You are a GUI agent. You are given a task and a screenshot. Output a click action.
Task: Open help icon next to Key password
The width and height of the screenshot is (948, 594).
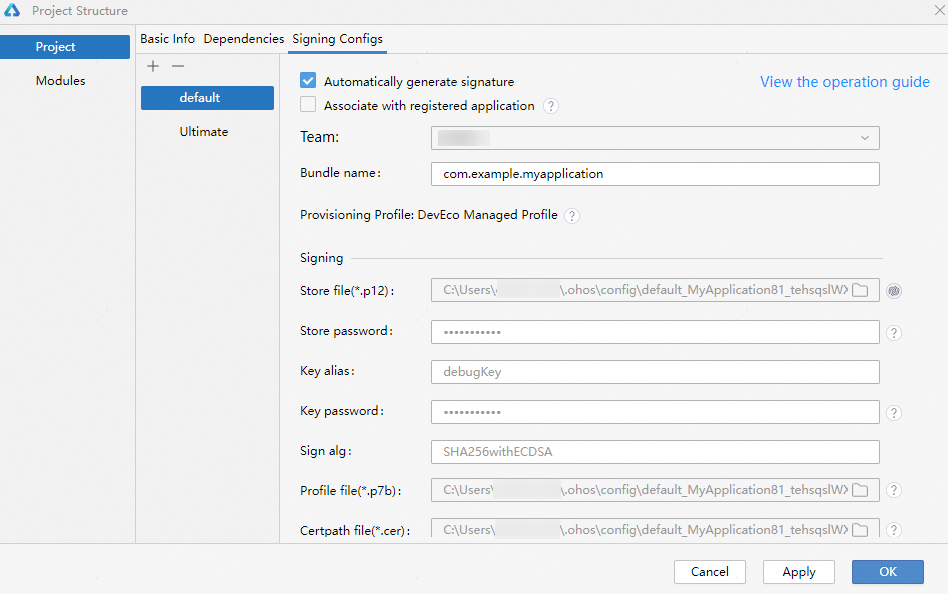tap(894, 413)
